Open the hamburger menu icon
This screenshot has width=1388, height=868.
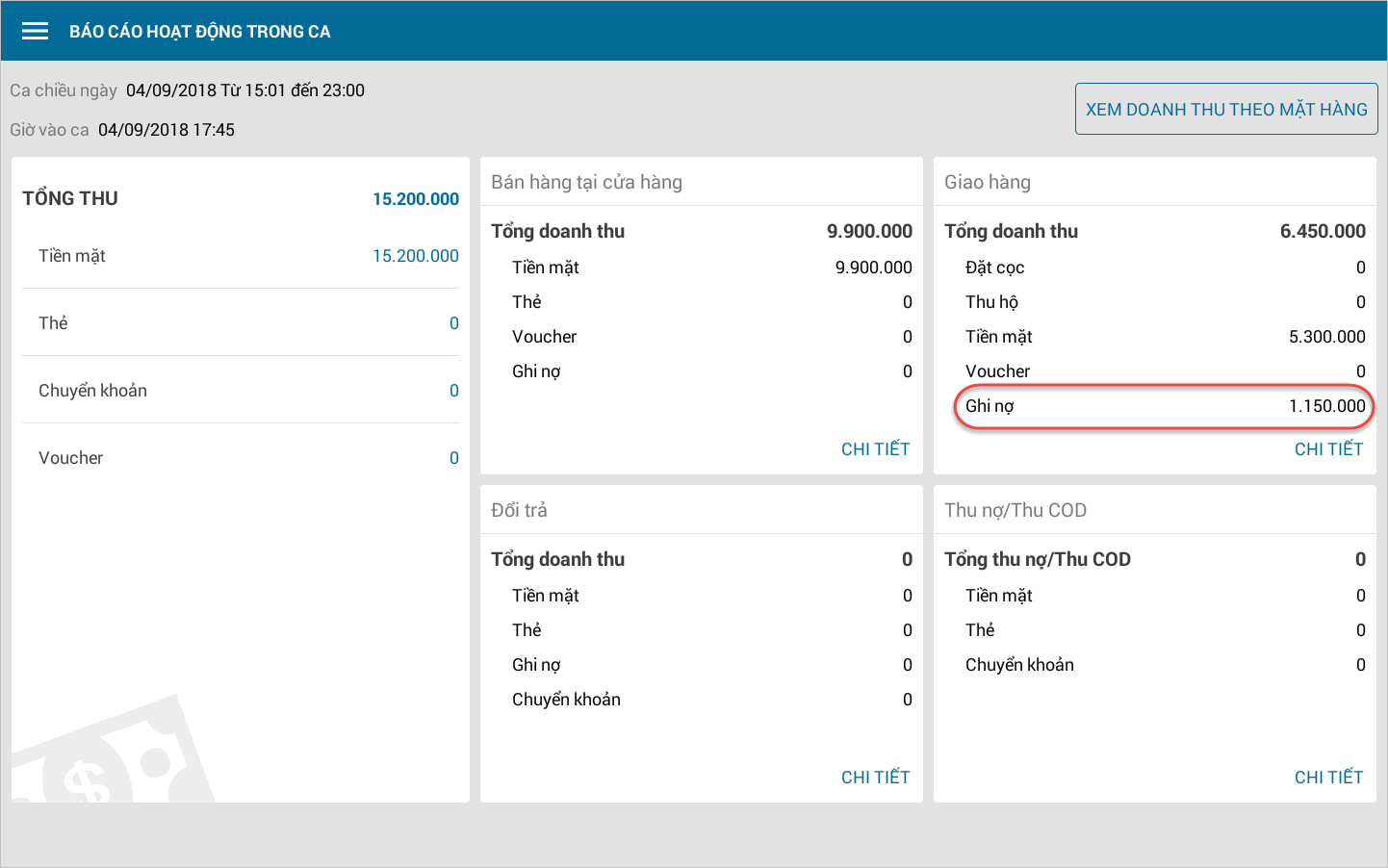(x=35, y=31)
